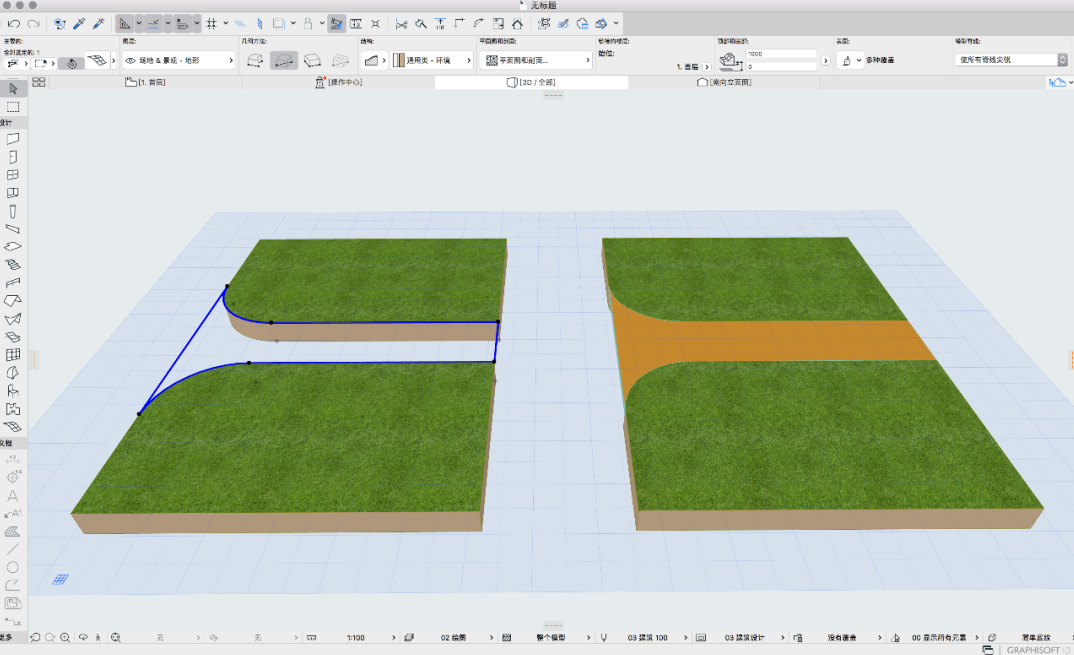Click the curved arrow adjust icon
This screenshot has width=1074, height=655.
[479, 23]
